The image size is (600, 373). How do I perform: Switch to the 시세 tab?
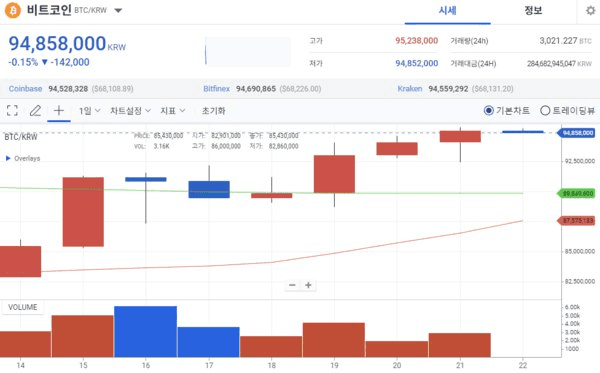(447, 11)
